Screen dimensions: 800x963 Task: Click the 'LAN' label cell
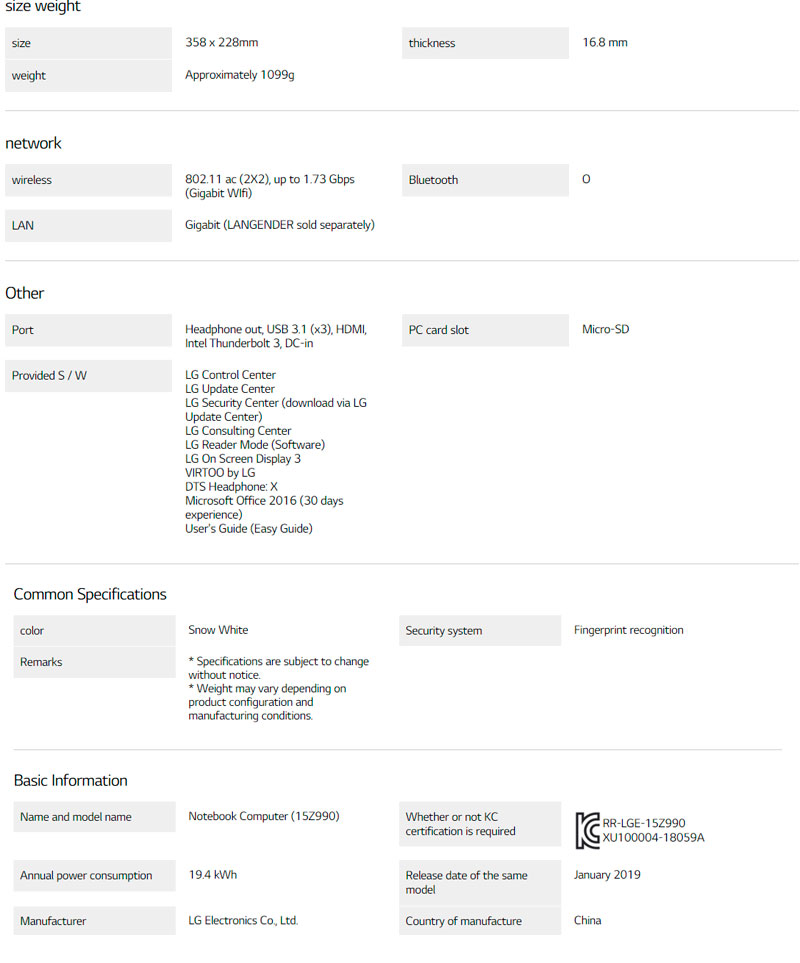88,226
